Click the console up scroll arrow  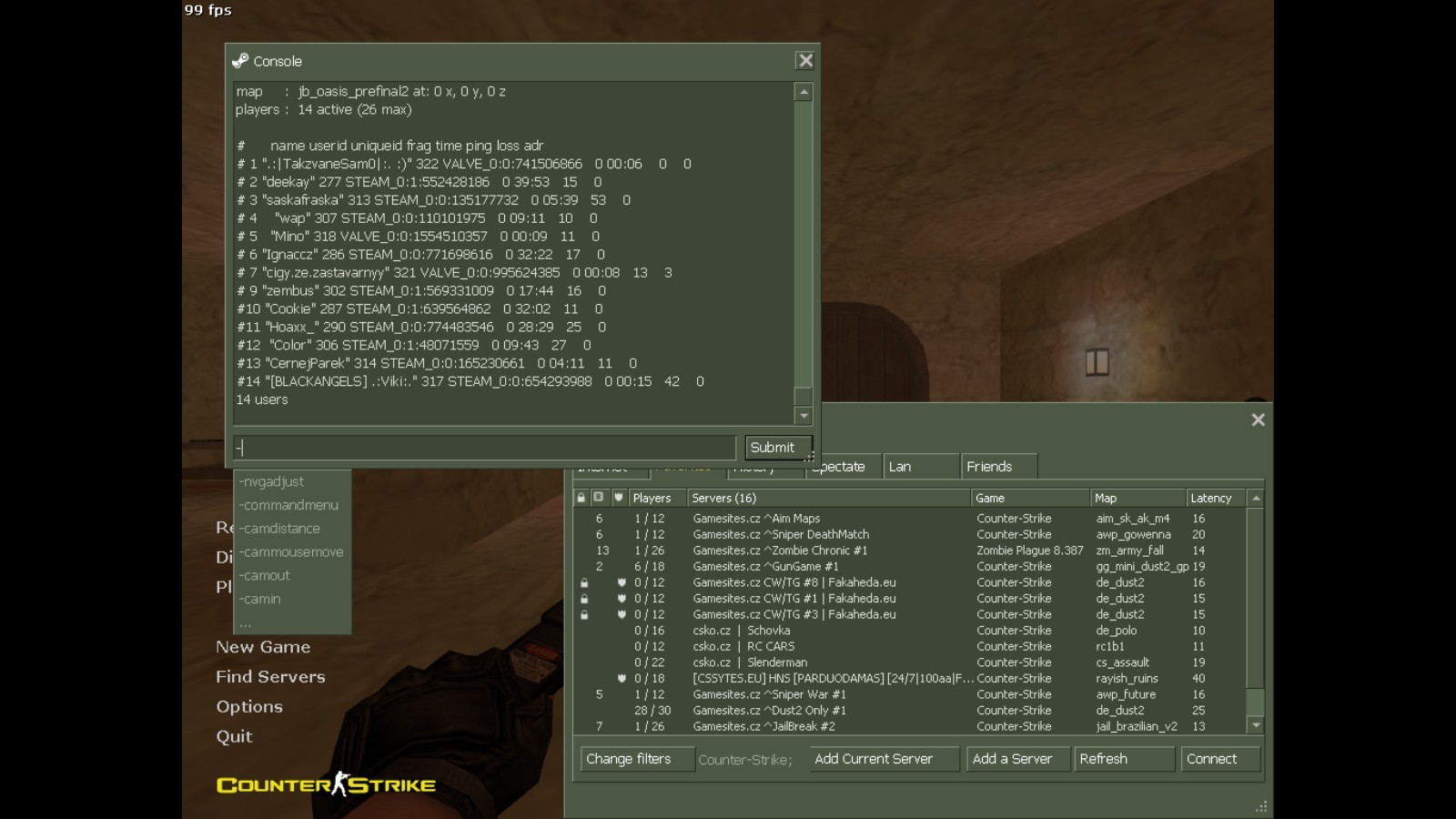[x=804, y=92]
